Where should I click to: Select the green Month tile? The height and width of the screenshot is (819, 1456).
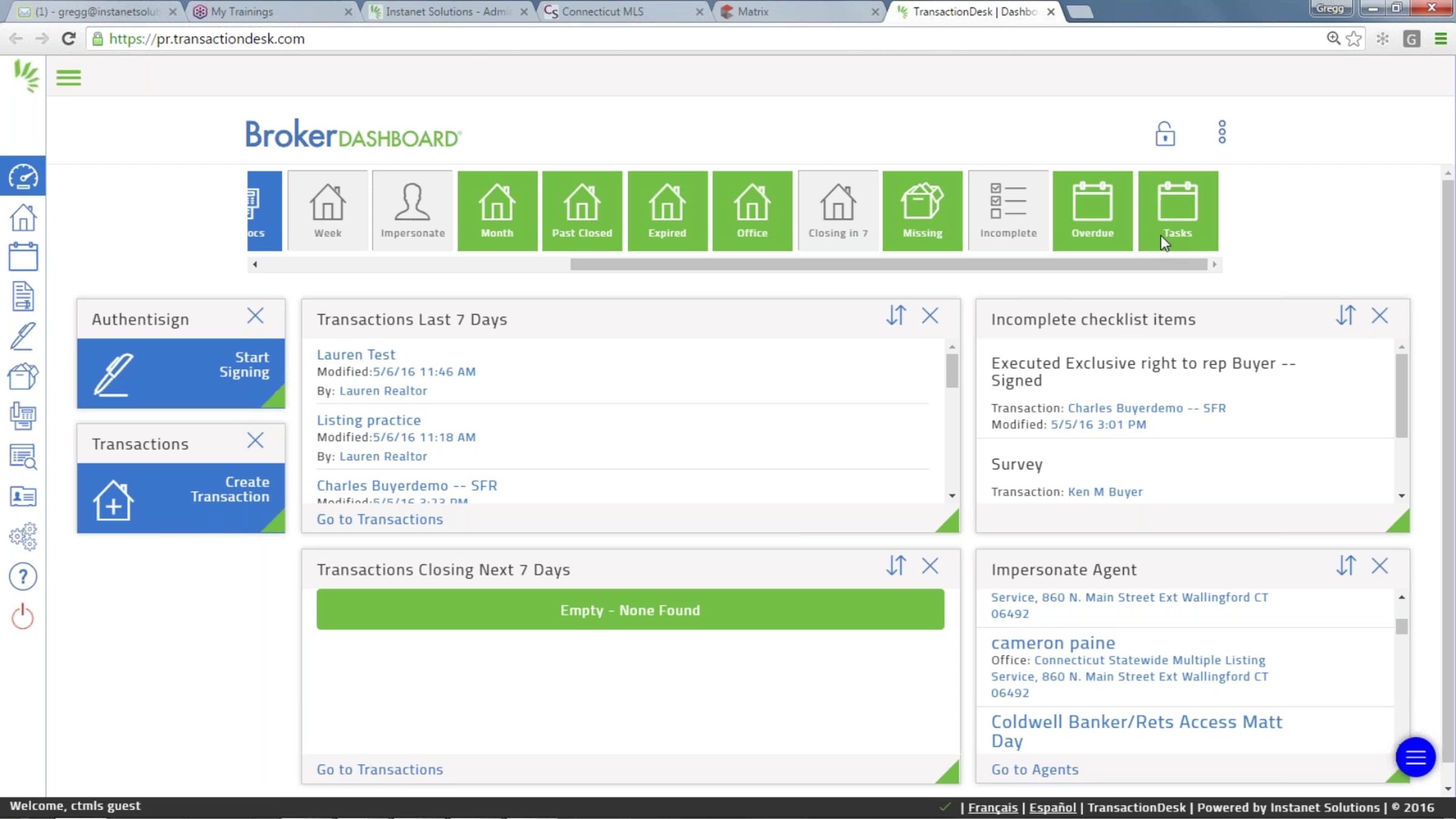pyautogui.click(x=497, y=211)
